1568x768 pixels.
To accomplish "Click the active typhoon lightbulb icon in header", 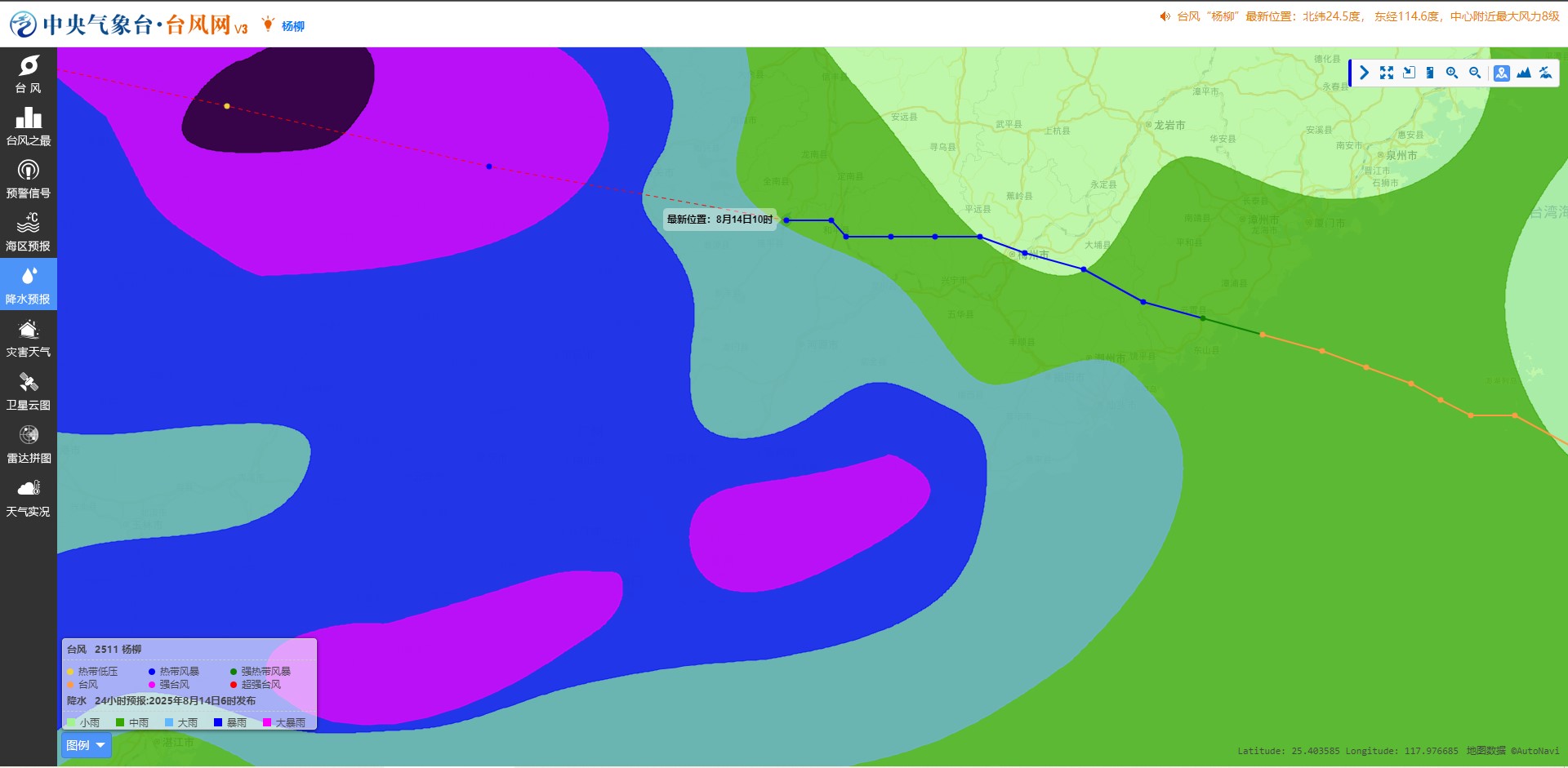I will tap(268, 24).
